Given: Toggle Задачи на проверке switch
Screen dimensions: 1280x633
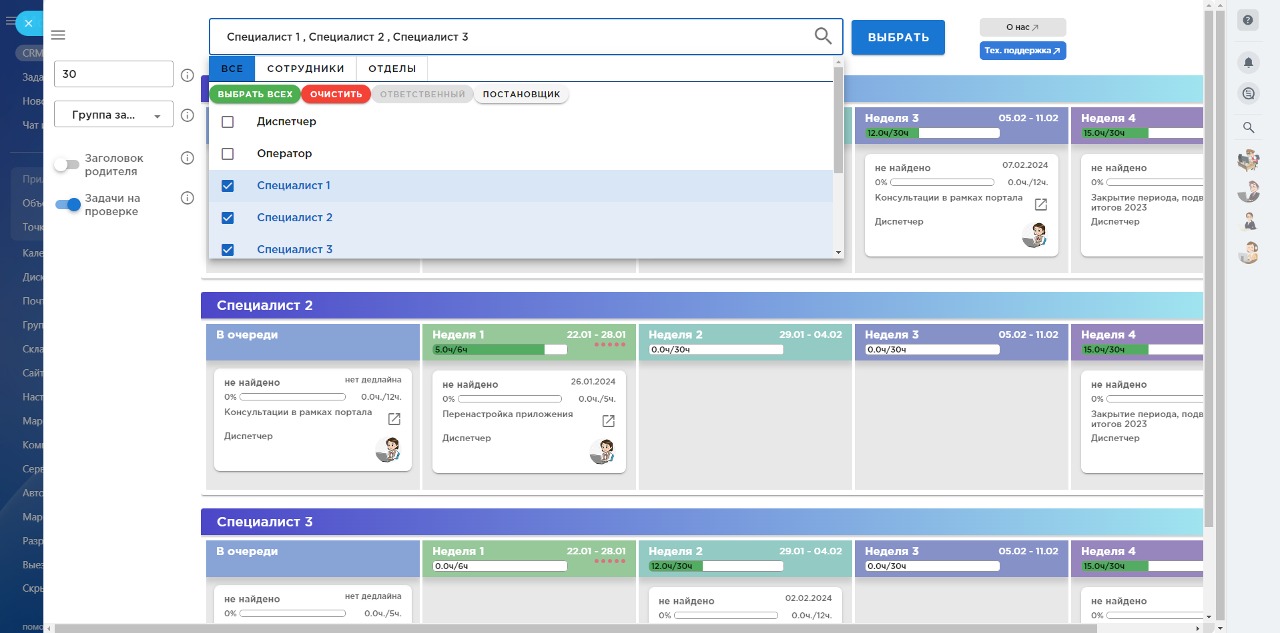Looking at the screenshot, I should click(68, 205).
